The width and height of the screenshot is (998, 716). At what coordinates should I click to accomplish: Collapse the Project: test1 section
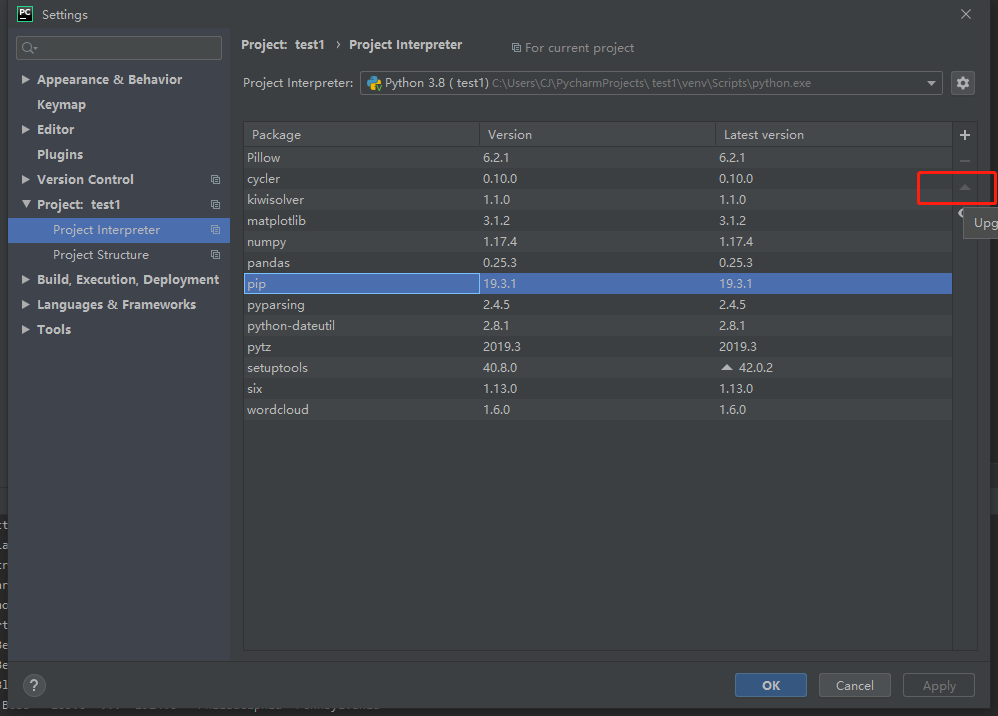click(25, 204)
